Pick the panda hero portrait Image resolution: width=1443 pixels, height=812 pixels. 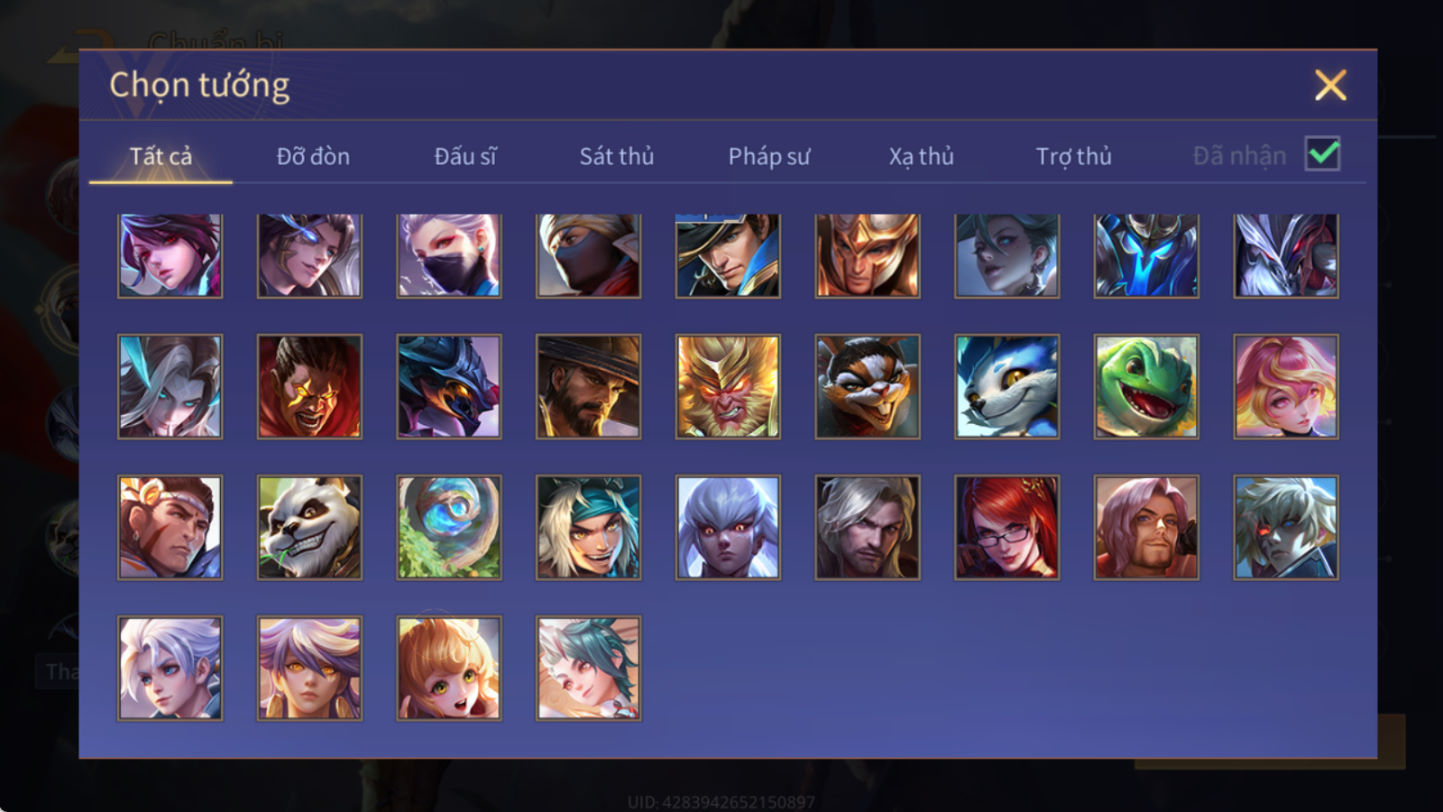tap(310, 528)
